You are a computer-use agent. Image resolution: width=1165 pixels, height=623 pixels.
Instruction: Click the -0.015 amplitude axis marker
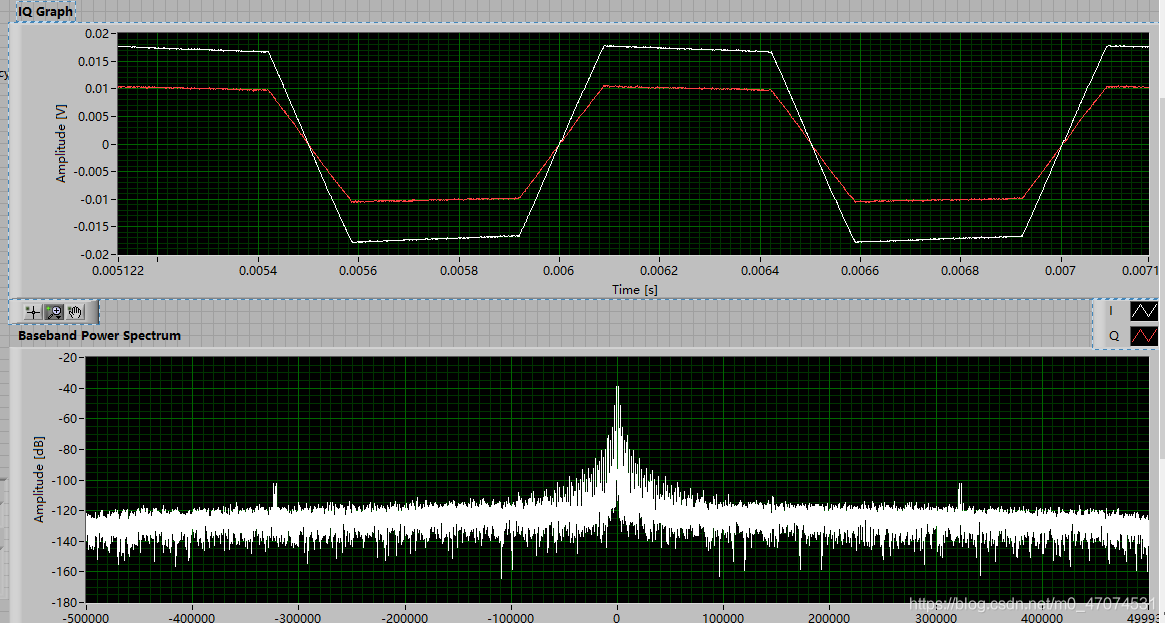(x=91, y=226)
